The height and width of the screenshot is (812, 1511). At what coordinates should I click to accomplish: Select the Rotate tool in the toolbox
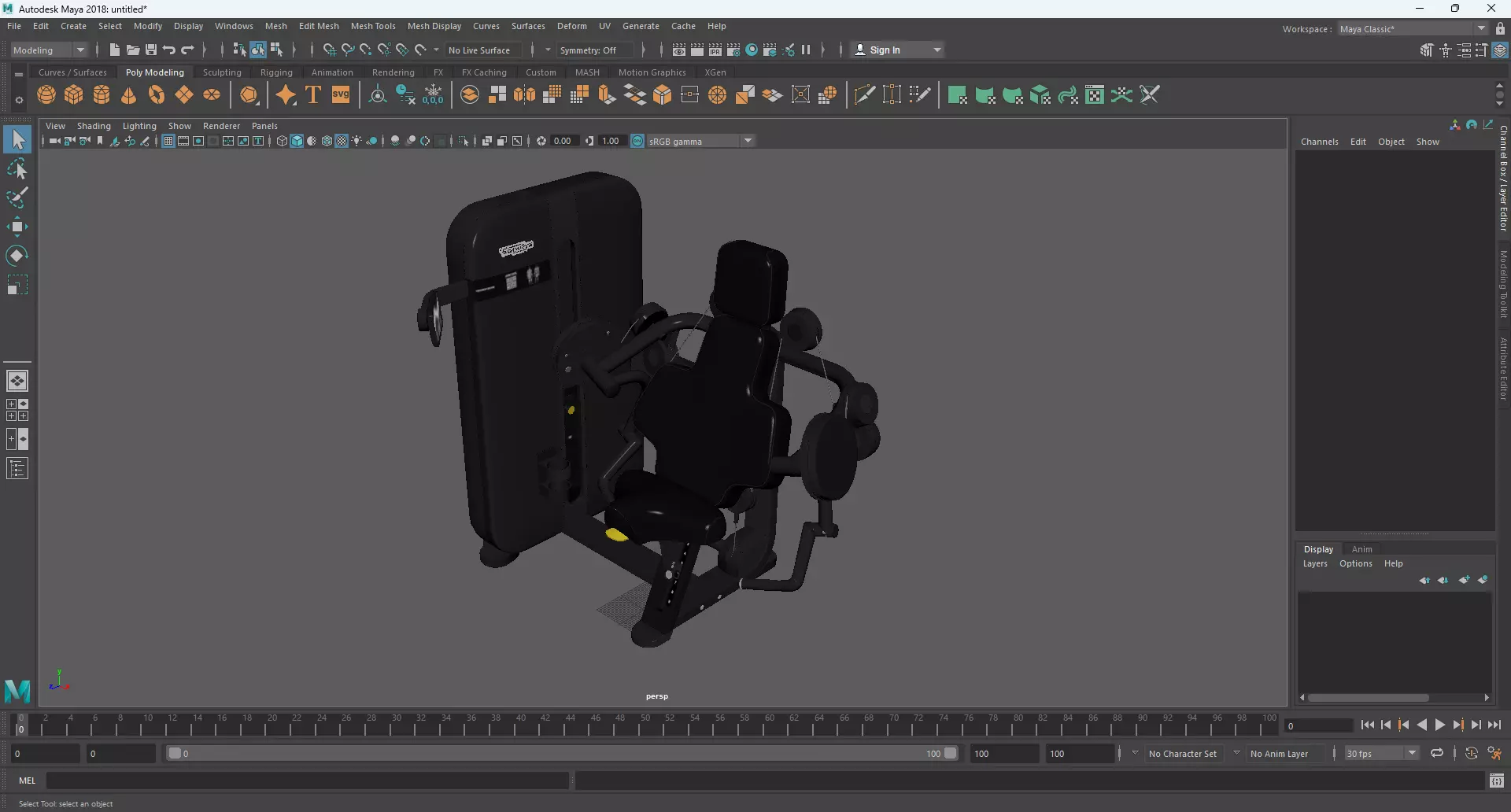coord(17,256)
